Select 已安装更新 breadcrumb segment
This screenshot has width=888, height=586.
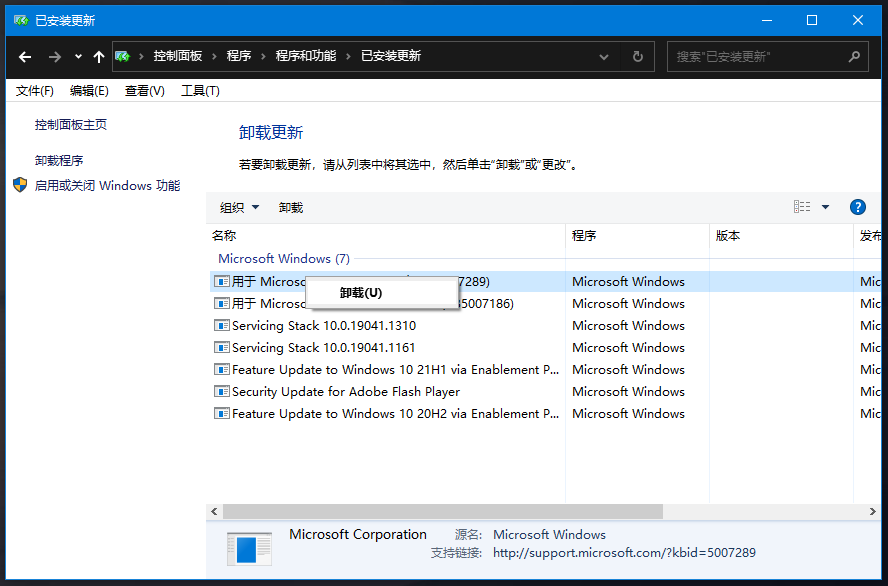391,56
